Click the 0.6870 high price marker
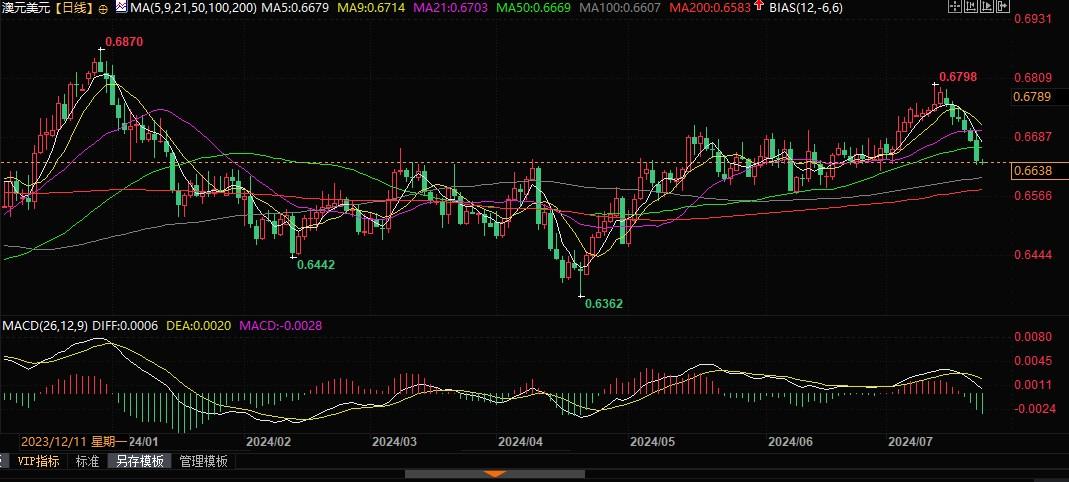Viewport: 1069px width, 482px height. click(125, 41)
